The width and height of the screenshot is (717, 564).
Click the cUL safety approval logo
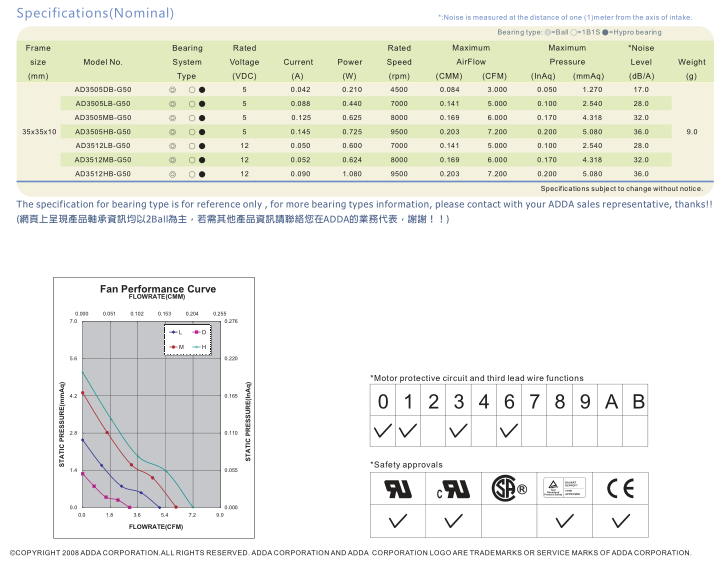click(453, 489)
